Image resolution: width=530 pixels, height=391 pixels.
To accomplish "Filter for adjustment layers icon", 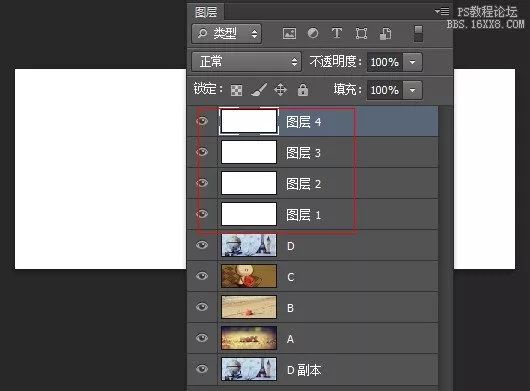I will pyautogui.click(x=313, y=33).
